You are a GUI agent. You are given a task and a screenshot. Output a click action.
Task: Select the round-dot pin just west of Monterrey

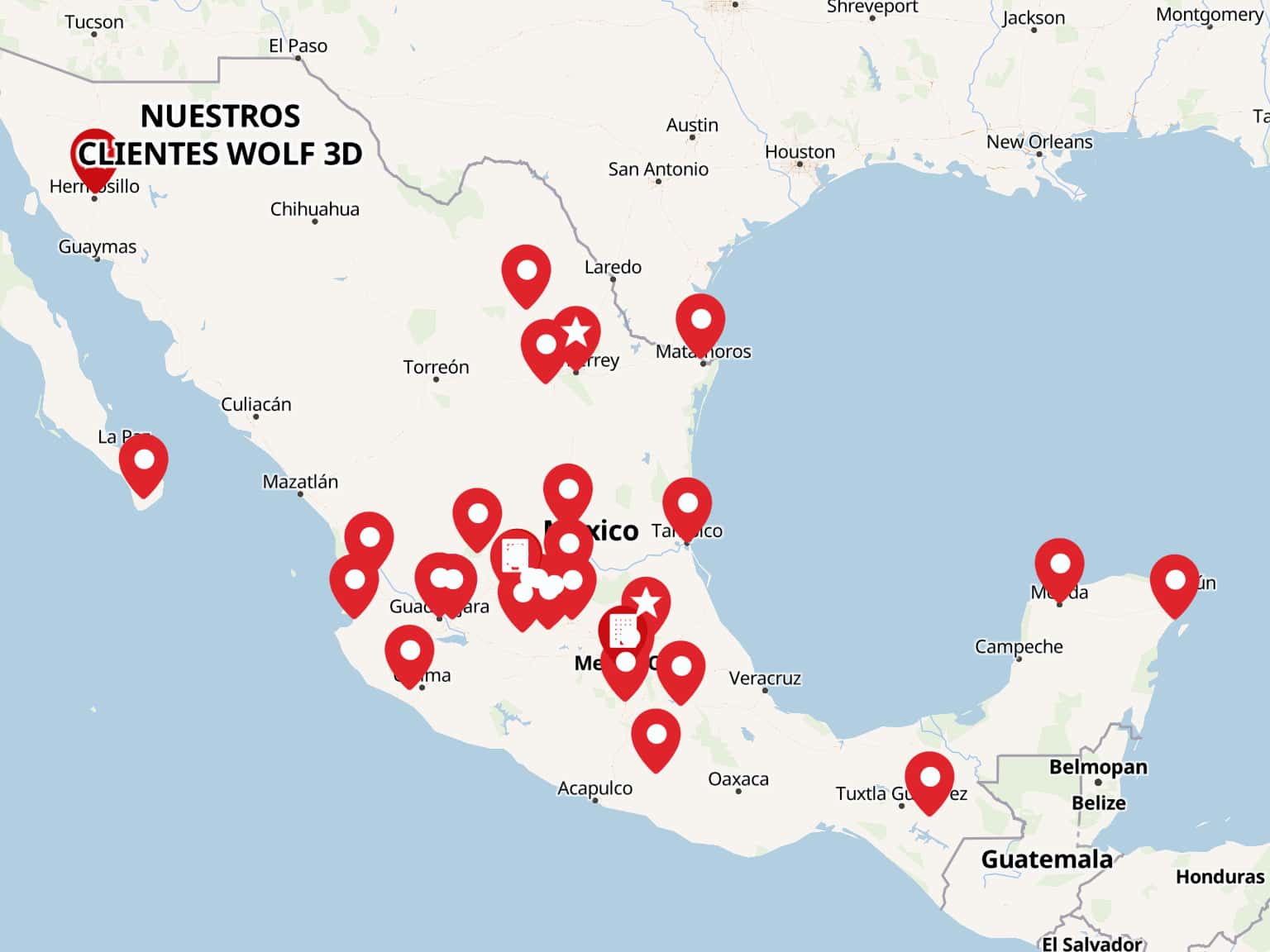pyautogui.click(x=546, y=346)
